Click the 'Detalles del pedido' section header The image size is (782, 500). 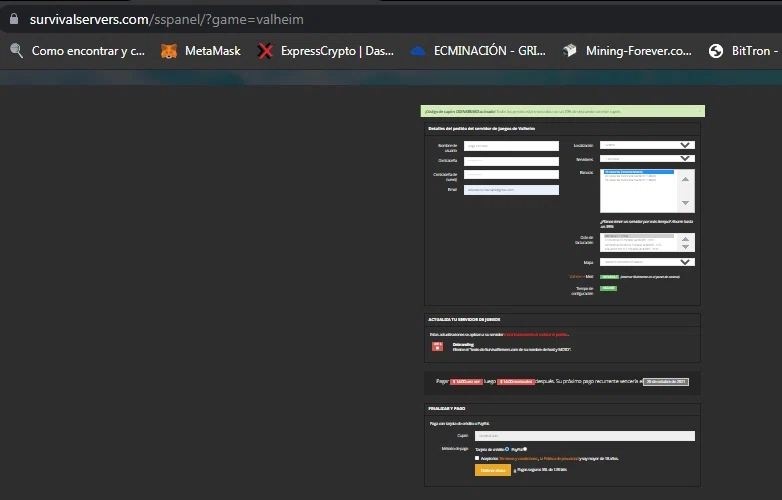point(481,129)
